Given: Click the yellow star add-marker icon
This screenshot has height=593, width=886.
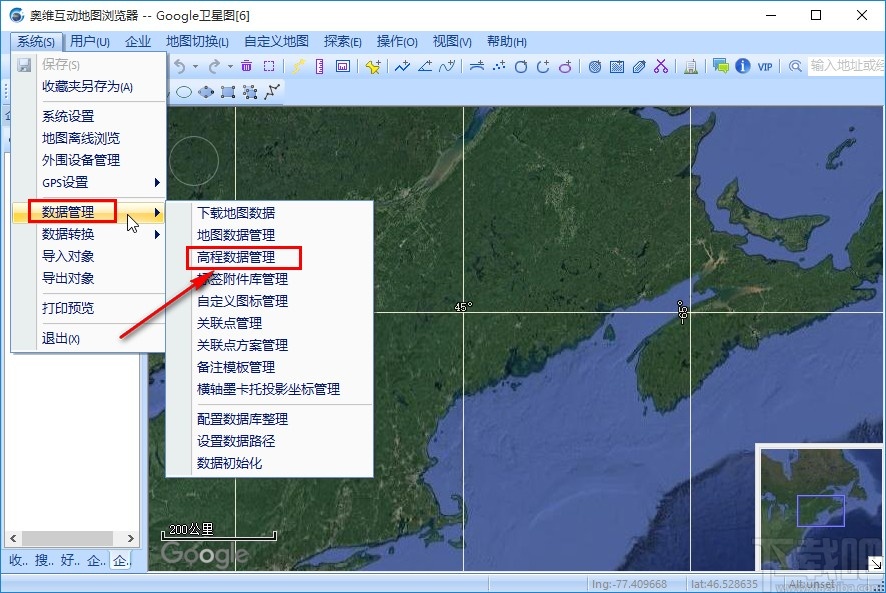Looking at the screenshot, I should [373, 67].
